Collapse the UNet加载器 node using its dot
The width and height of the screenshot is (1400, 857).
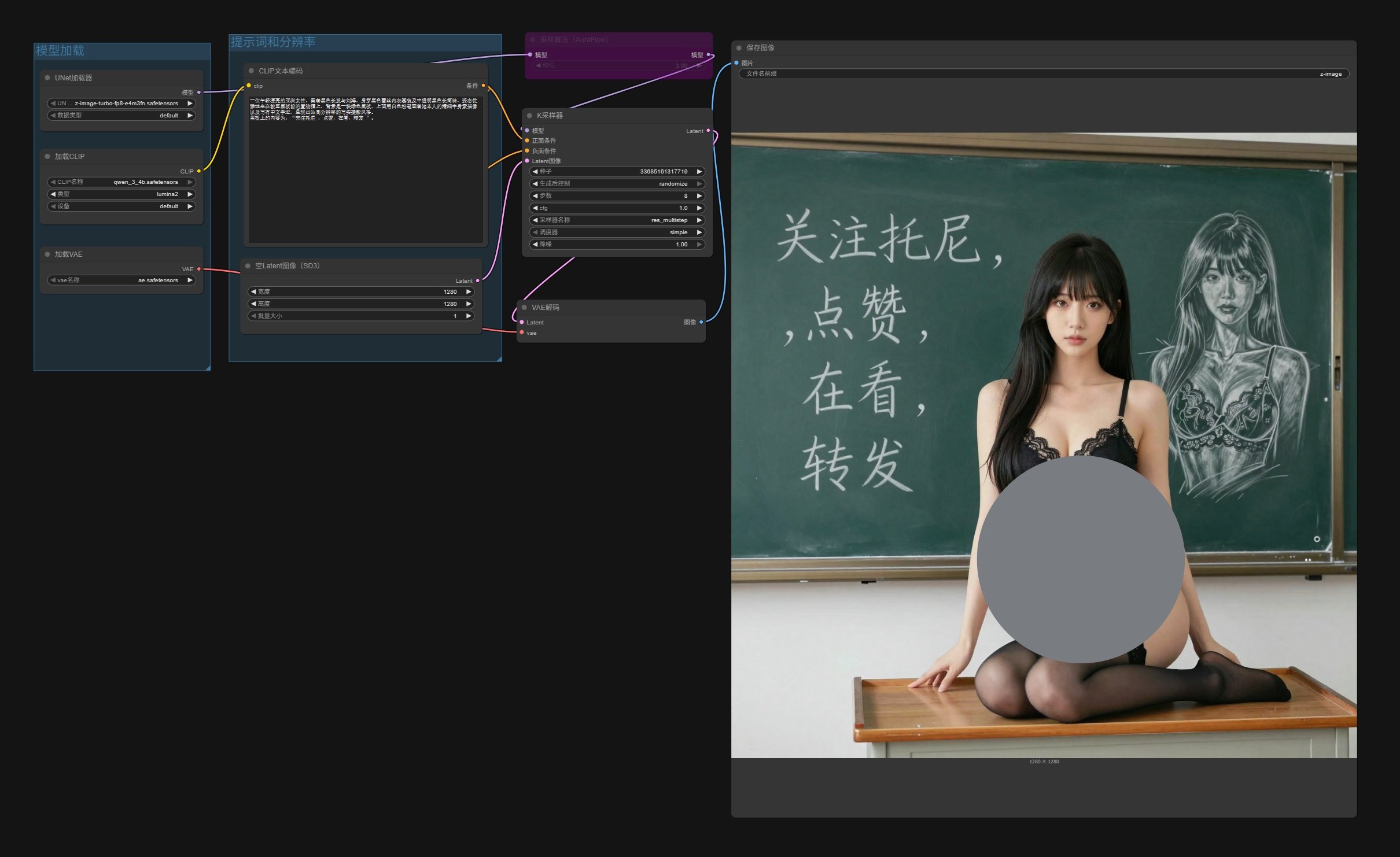(47, 77)
